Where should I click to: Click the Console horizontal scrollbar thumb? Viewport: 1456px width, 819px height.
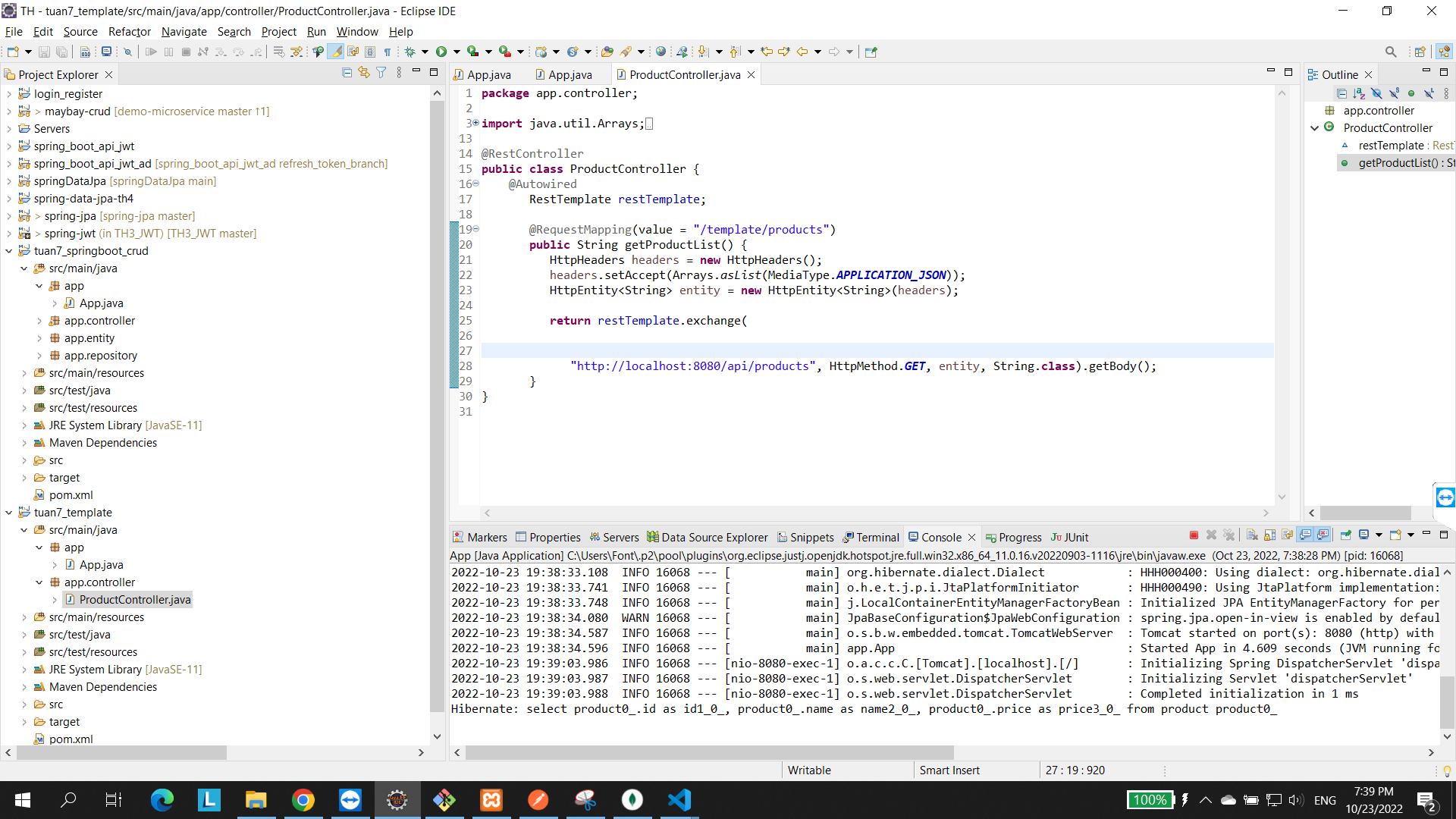click(x=709, y=753)
